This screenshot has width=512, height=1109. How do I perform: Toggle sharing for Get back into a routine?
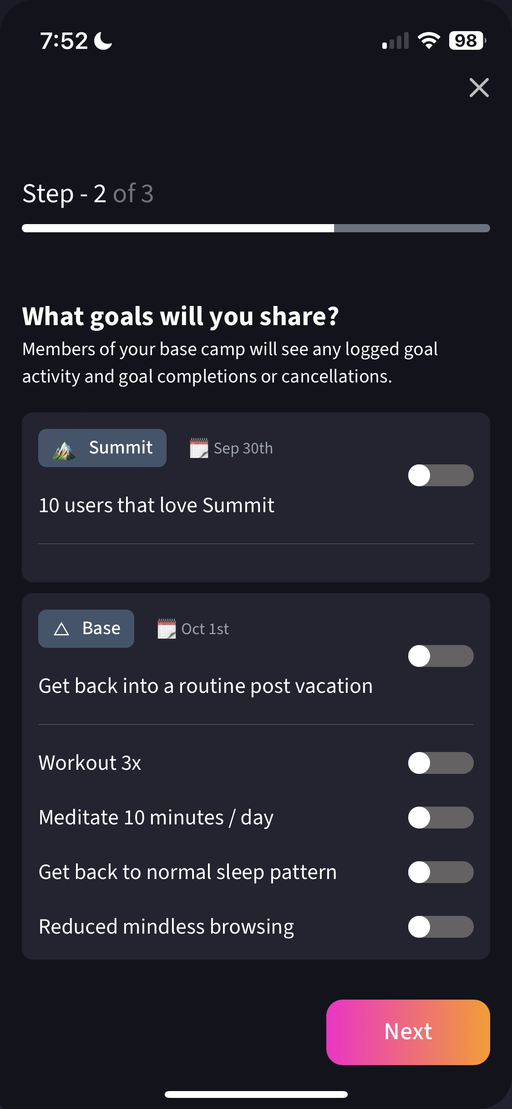click(x=441, y=656)
